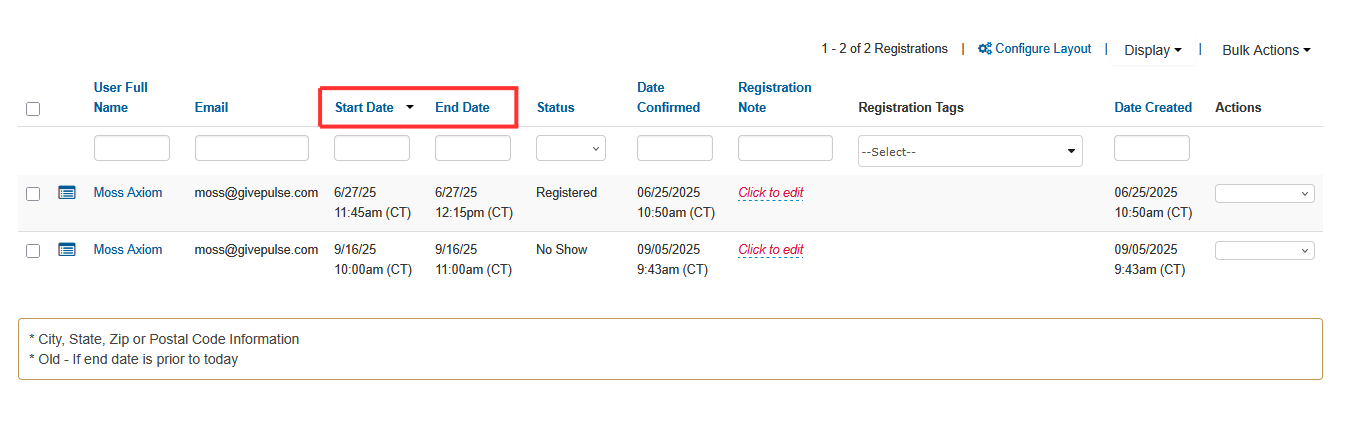
Task: Click email in the No Show row
Action: pyautogui.click(x=257, y=249)
